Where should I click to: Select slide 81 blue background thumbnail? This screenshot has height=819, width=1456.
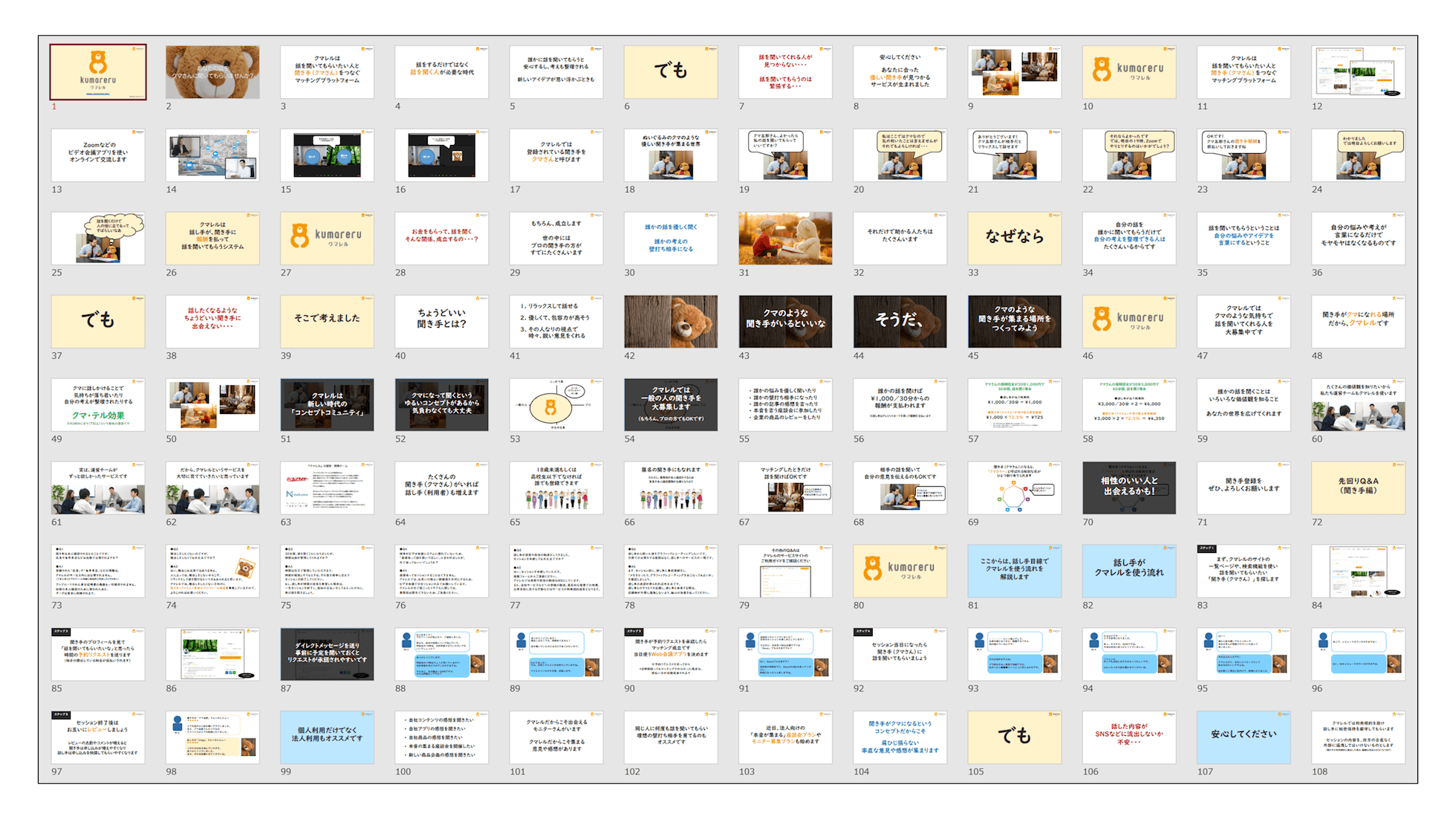click(1015, 572)
